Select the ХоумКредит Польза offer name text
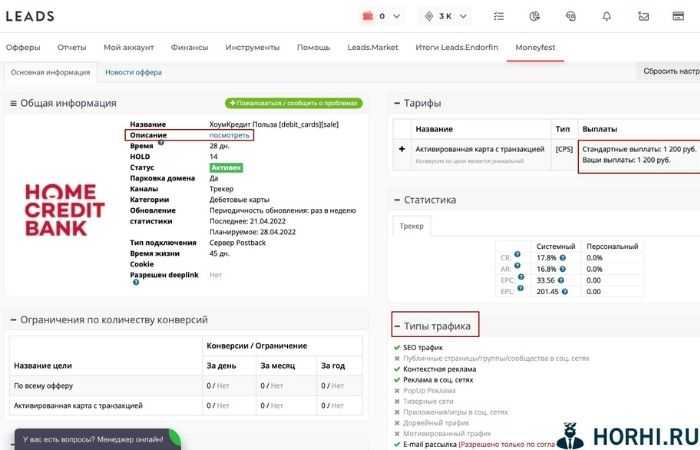The height and width of the screenshot is (450, 700). 274,124
